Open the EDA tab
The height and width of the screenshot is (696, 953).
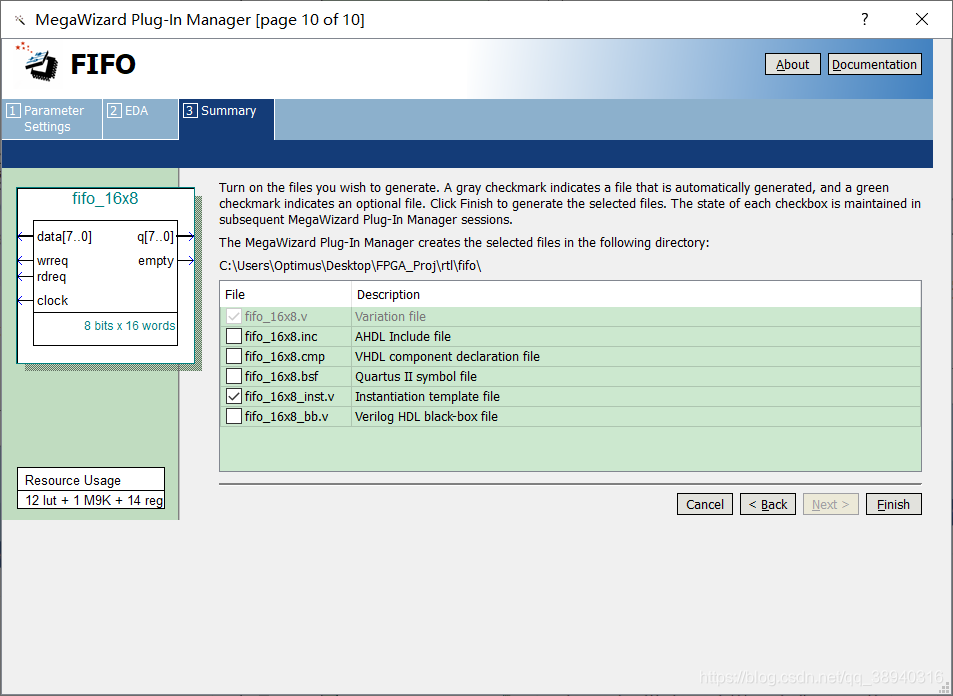pyautogui.click(x=140, y=119)
